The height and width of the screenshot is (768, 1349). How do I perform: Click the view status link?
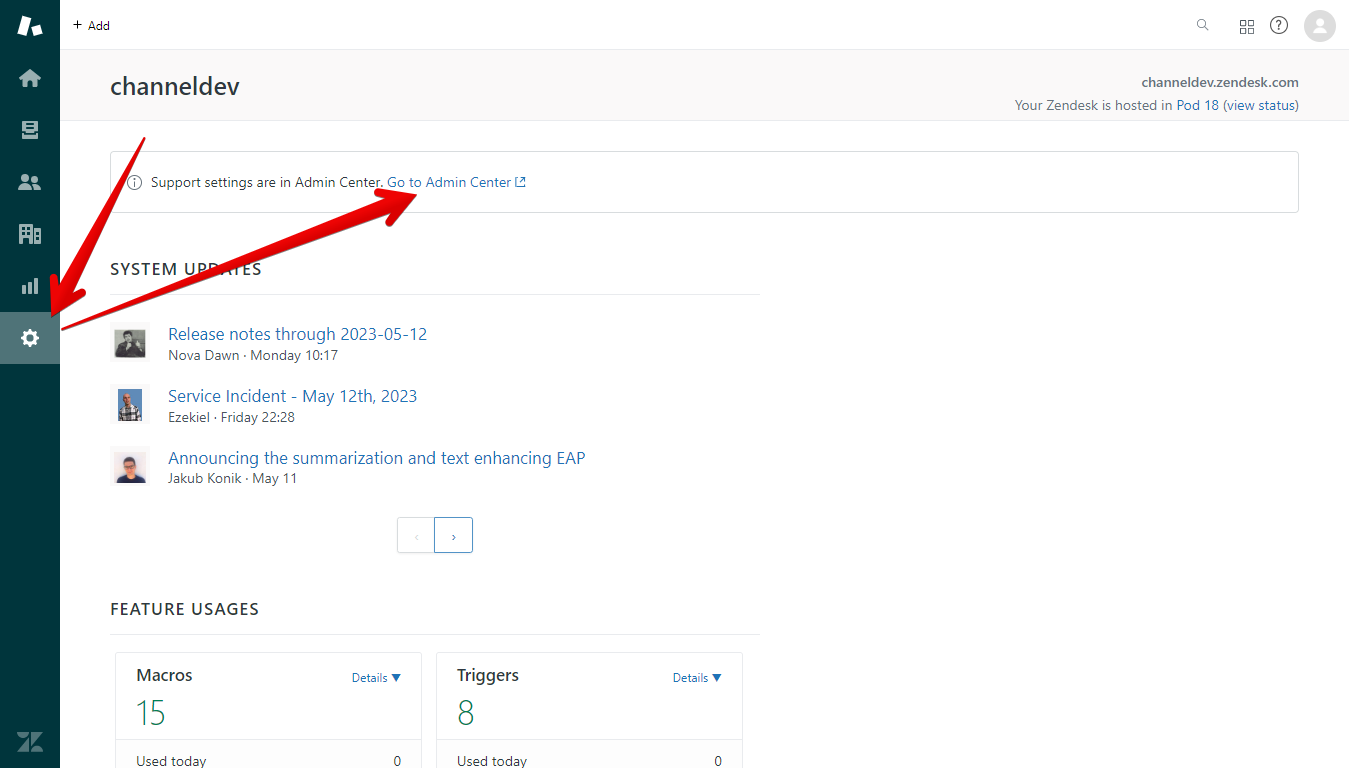(x=1261, y=105)
